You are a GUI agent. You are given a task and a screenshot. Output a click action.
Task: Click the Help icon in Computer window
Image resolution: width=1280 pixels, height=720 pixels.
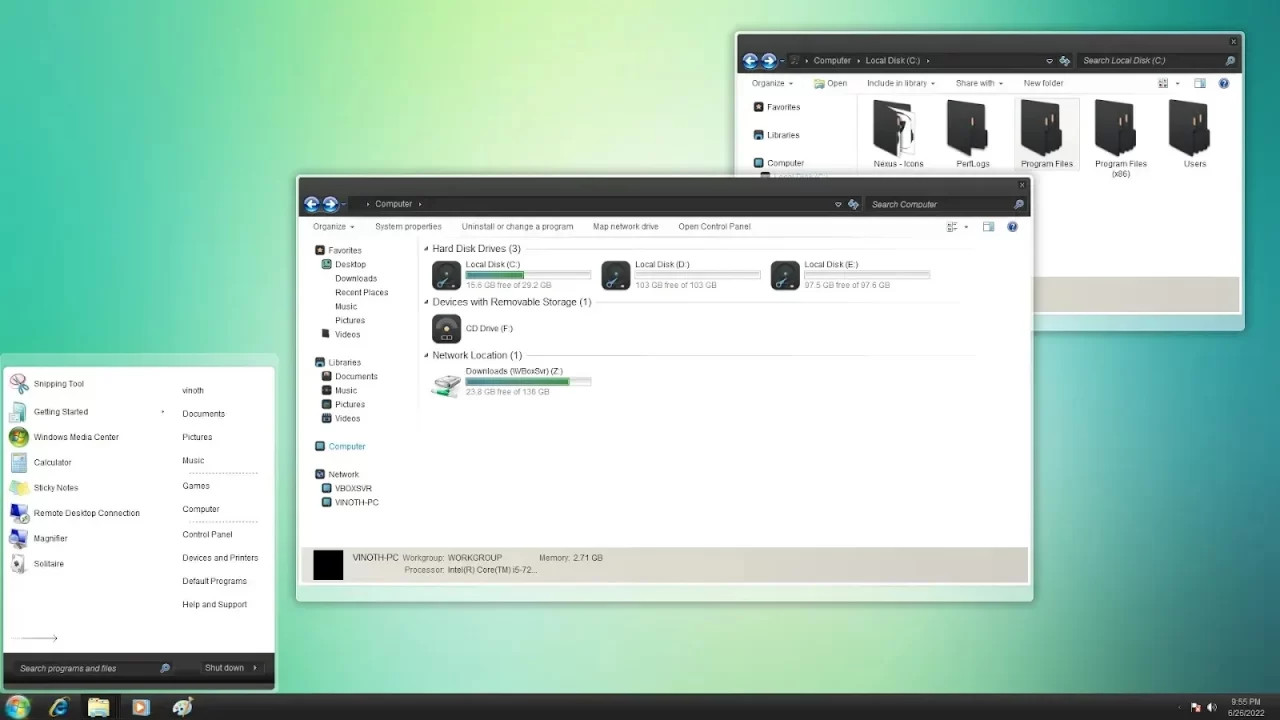click(1012, 227)
